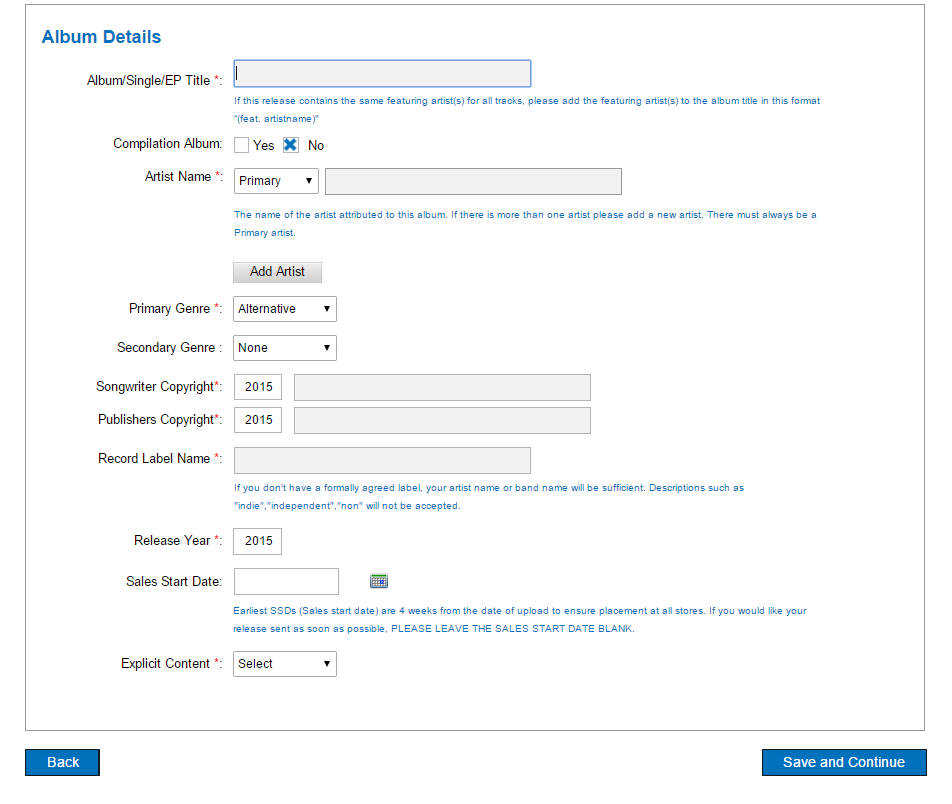The height and width of the screenshot is (804, 952).
Task: Click the Songwriter Copyright name field
Action: pyautogui.click(x=442, y=387)
